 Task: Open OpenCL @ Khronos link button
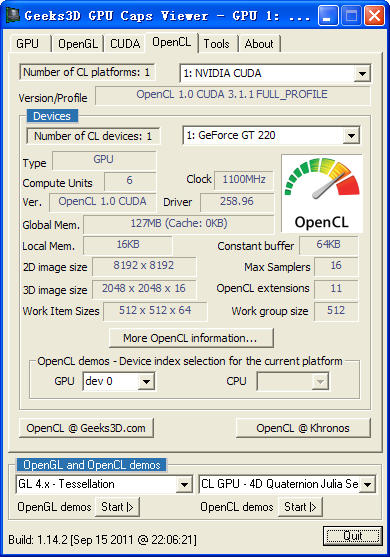[x=303, y=428]
